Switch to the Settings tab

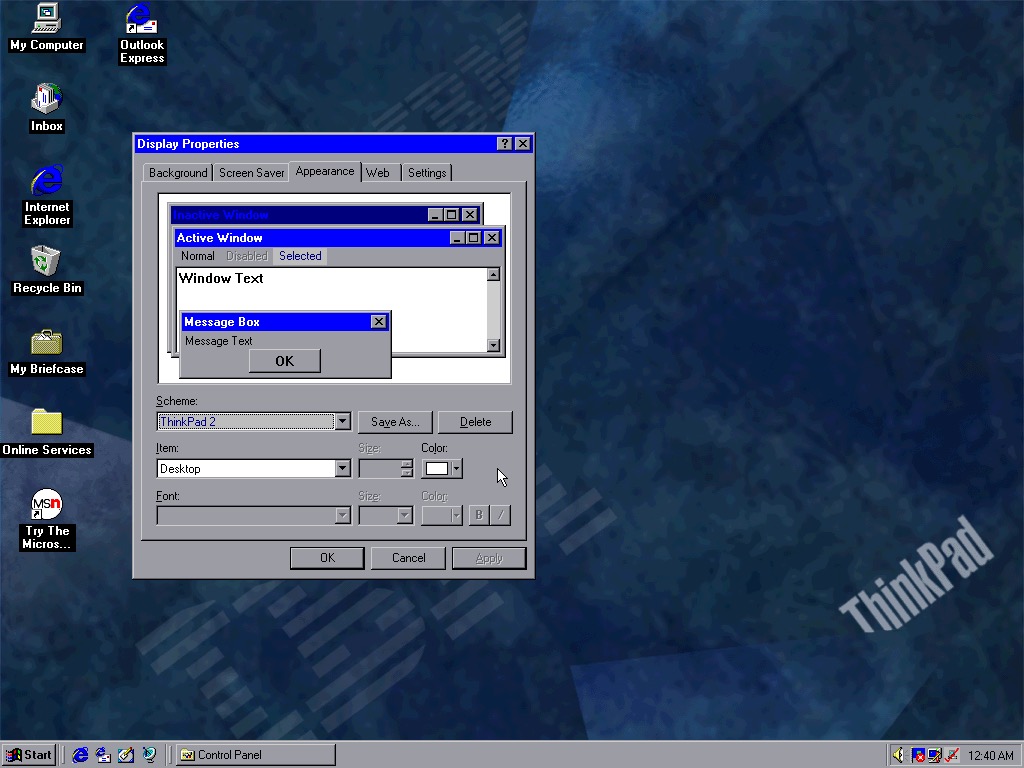point(427,173)
